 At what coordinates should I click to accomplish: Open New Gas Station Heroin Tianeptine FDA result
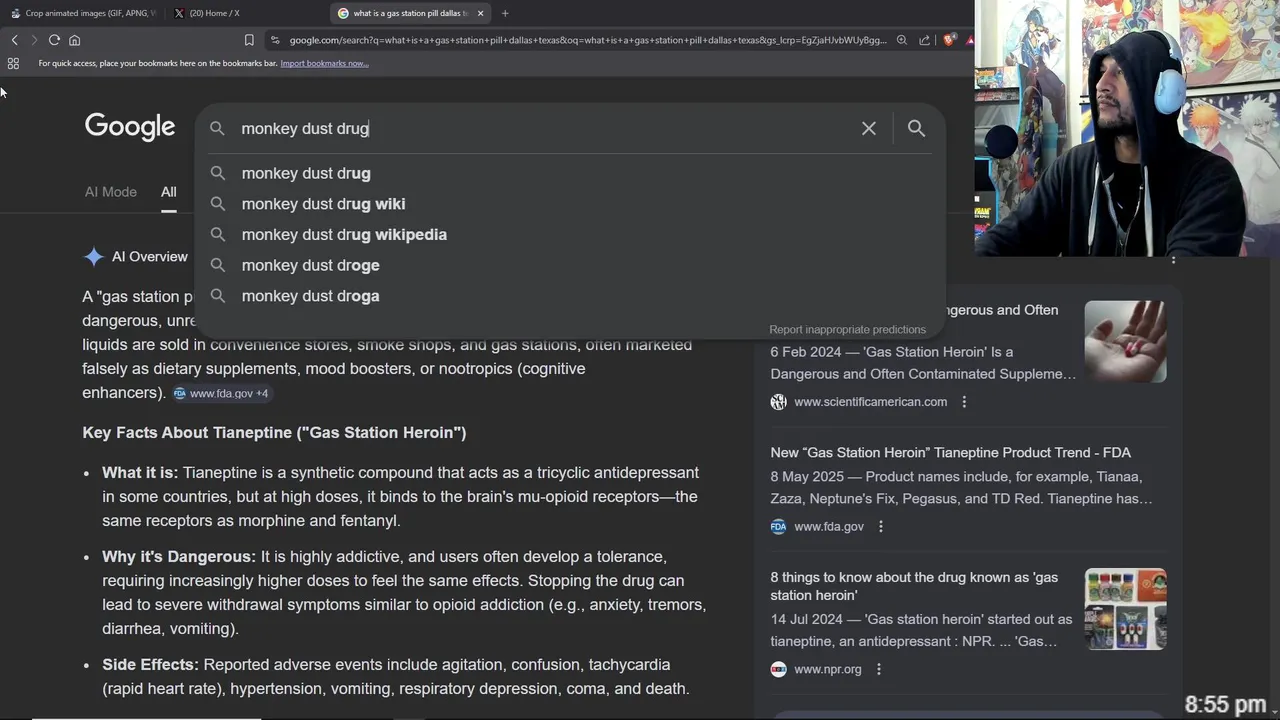coord(950,453)
